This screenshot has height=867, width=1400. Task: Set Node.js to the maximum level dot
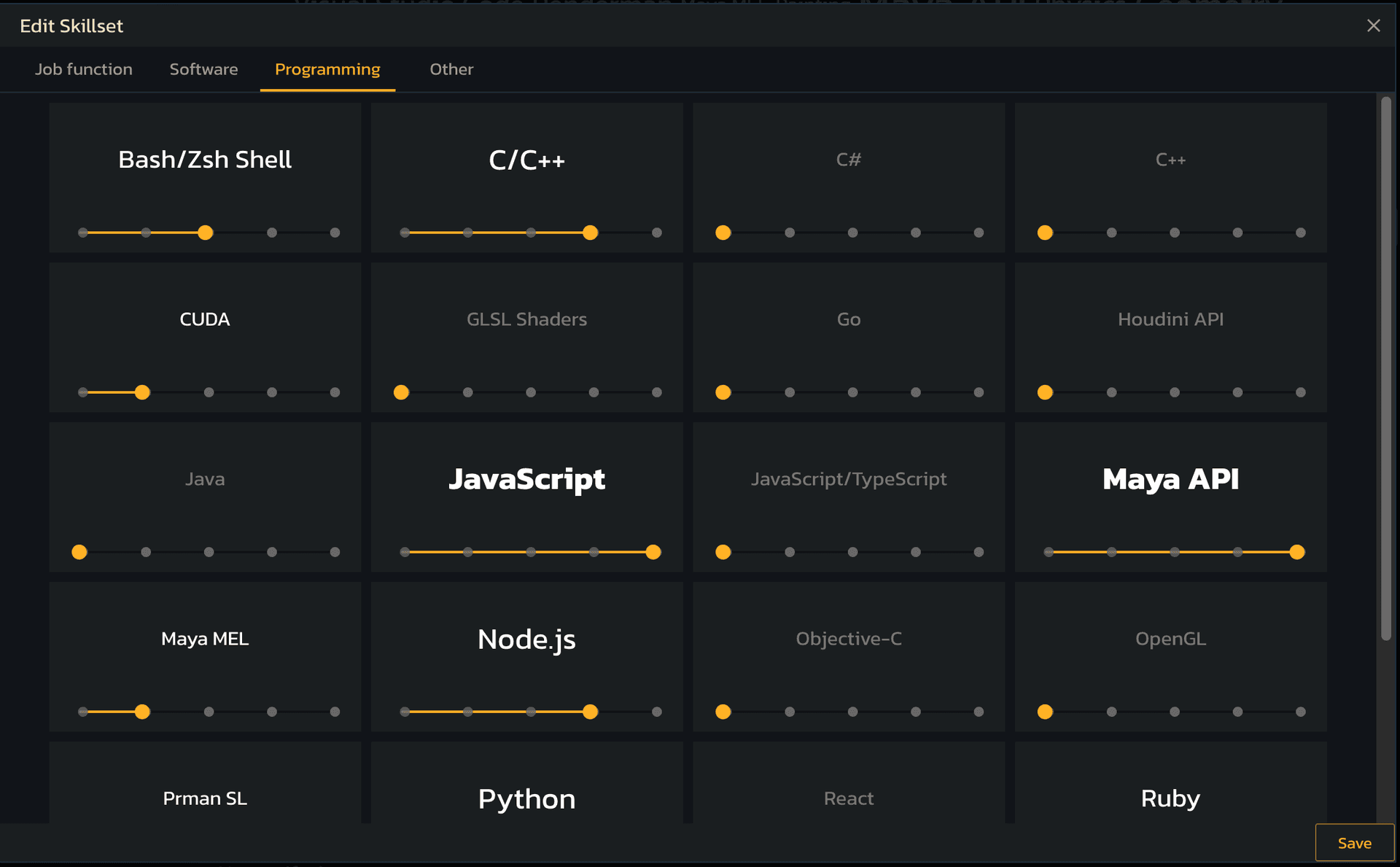pyautogui.click(x=657, y=712)
